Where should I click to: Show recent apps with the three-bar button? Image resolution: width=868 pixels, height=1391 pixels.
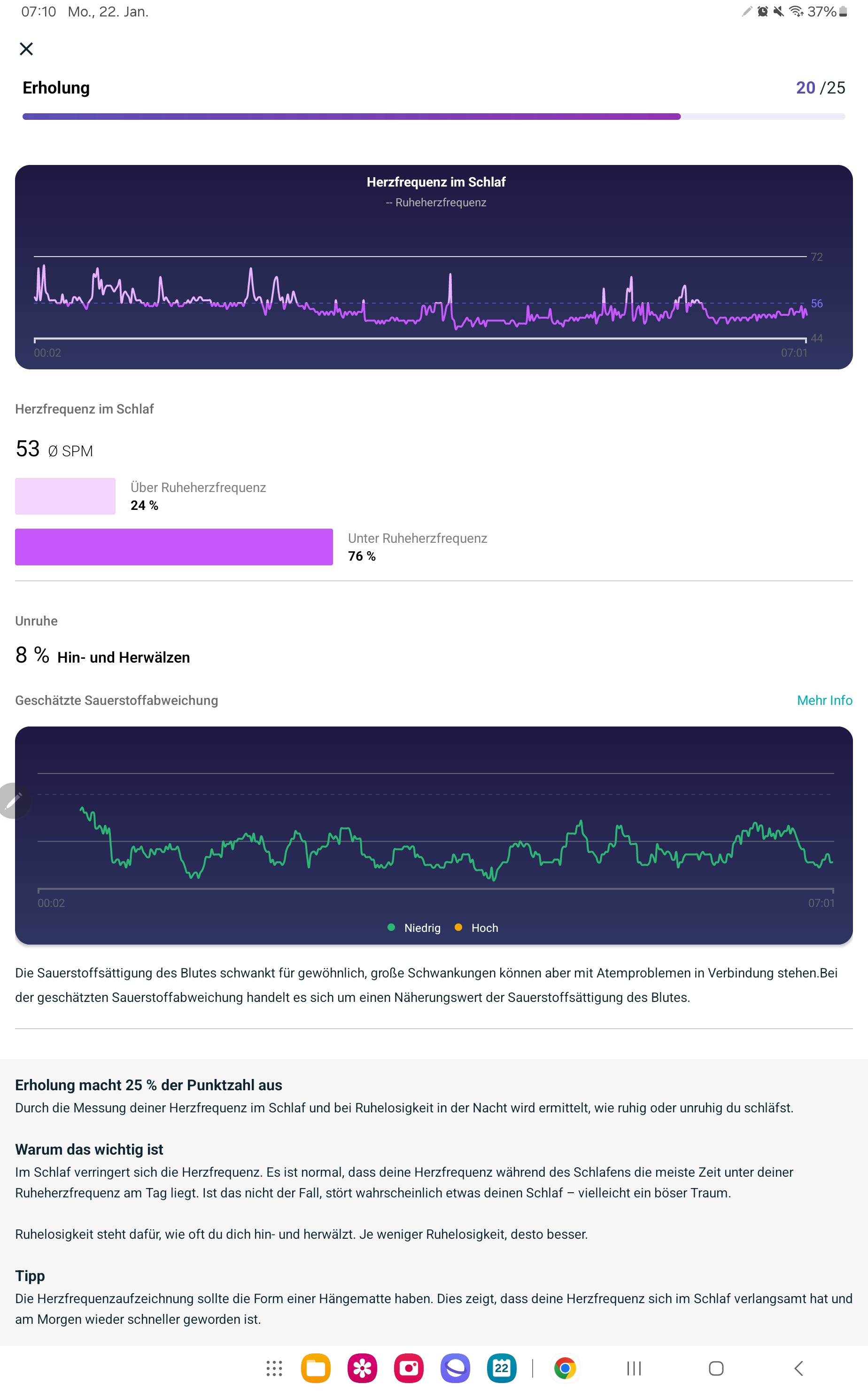pyautogui.click(x=634, y=1368)
